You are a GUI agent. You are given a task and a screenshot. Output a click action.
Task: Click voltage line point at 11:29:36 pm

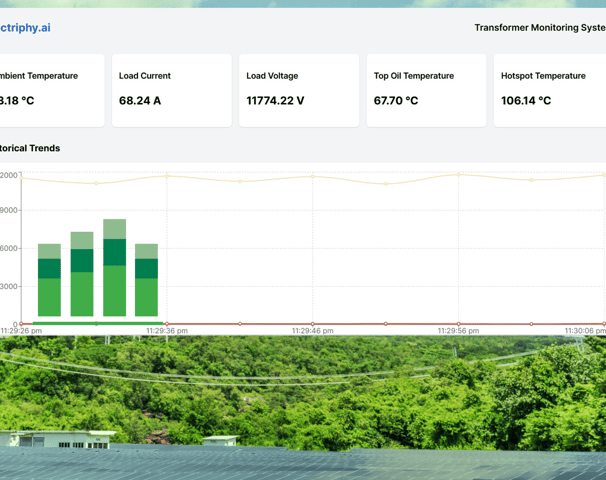pos(167,176)
